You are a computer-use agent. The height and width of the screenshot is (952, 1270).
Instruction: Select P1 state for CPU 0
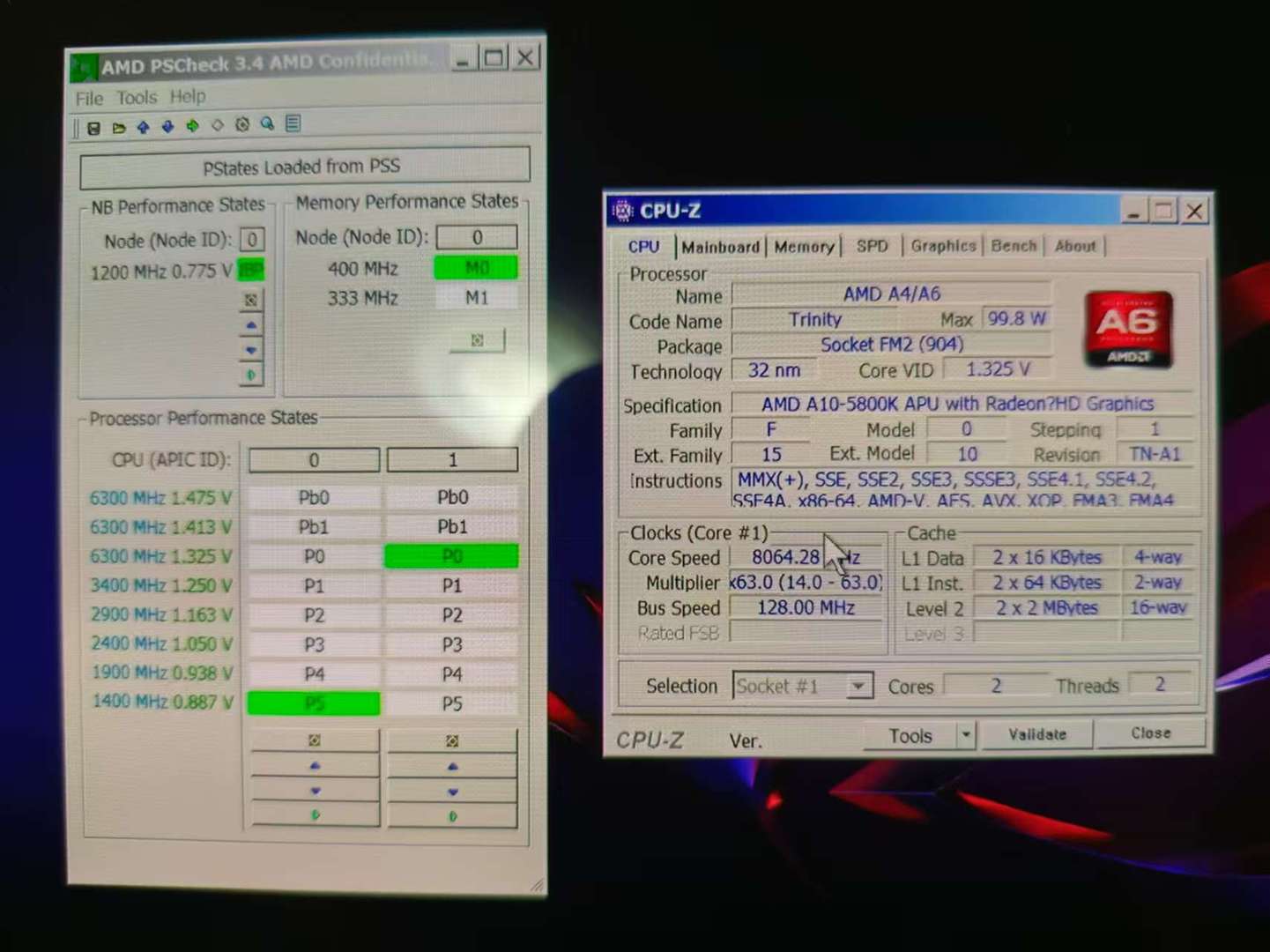(x=314, y=585)
